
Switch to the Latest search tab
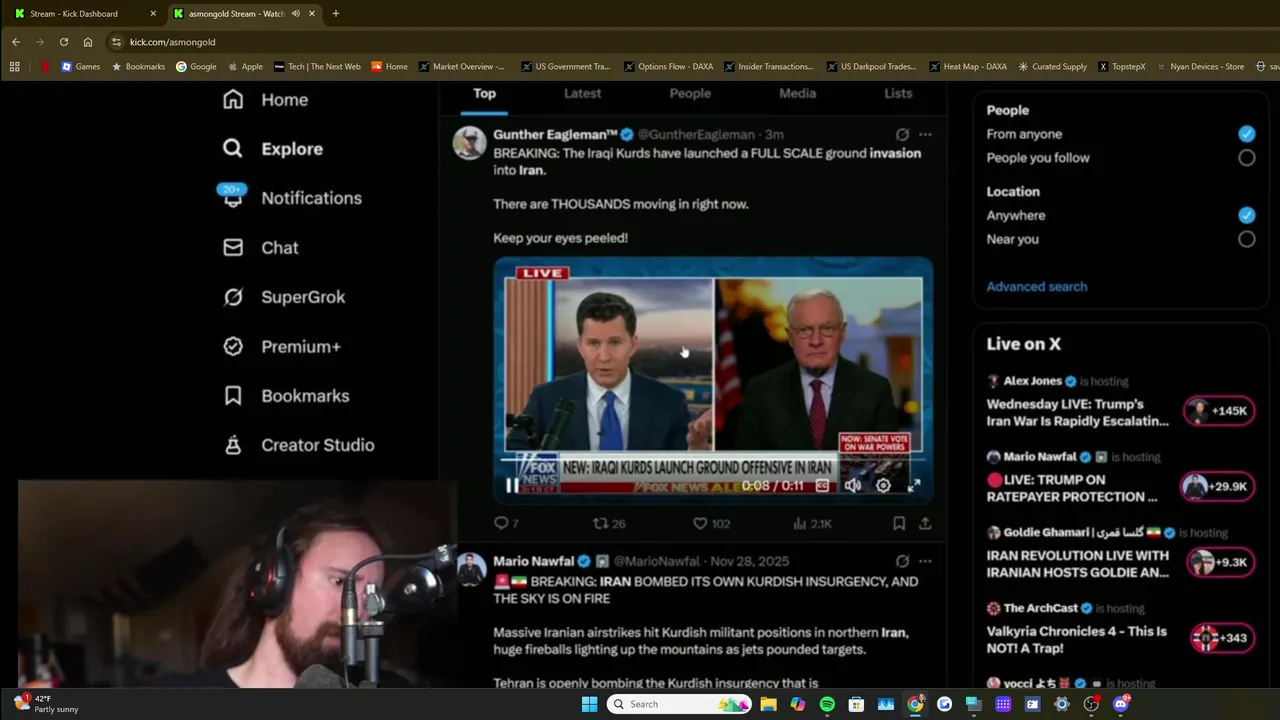pyautogui.click(x=582, y=93)
